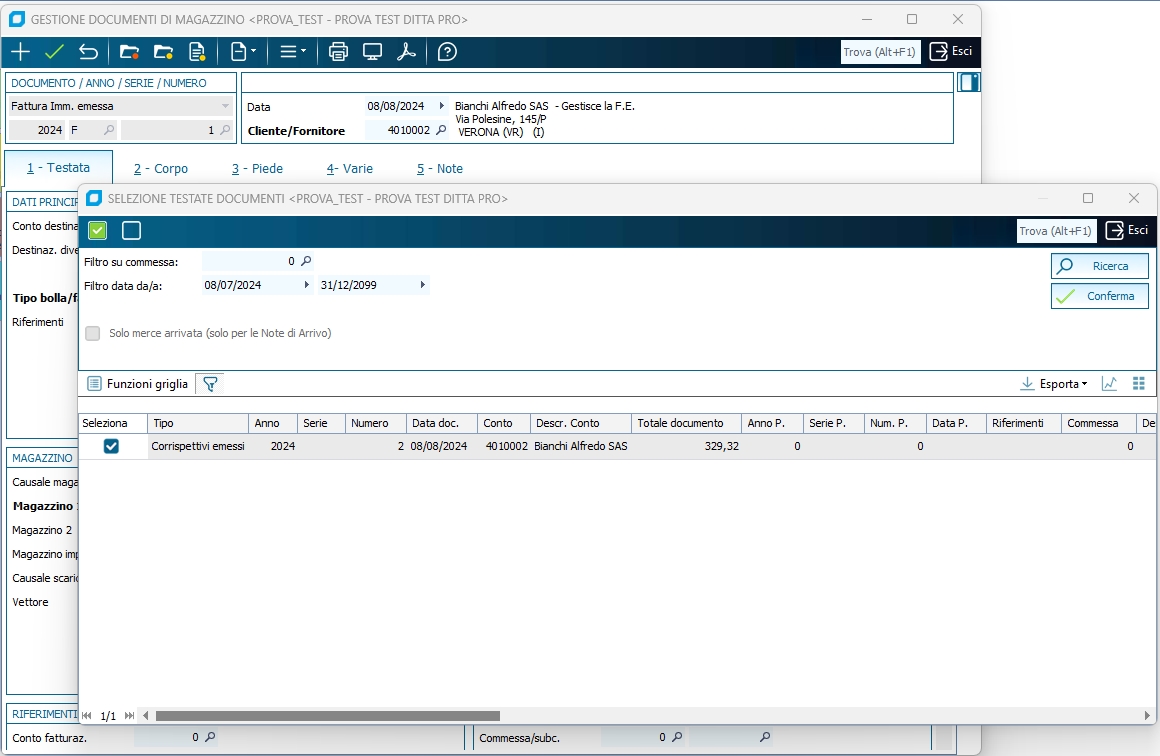Open Funzioni griglia menu
This screenshot has width=1160, height=756.
point(138,384)
